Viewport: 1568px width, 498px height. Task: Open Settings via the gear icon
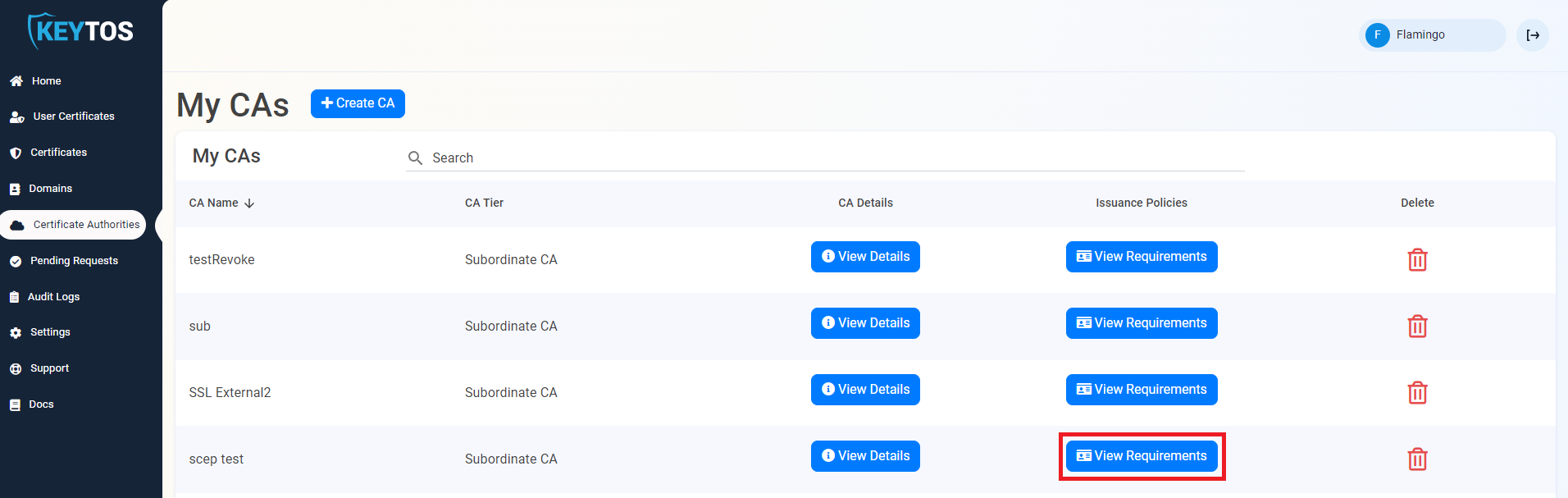tap(16, 331)
